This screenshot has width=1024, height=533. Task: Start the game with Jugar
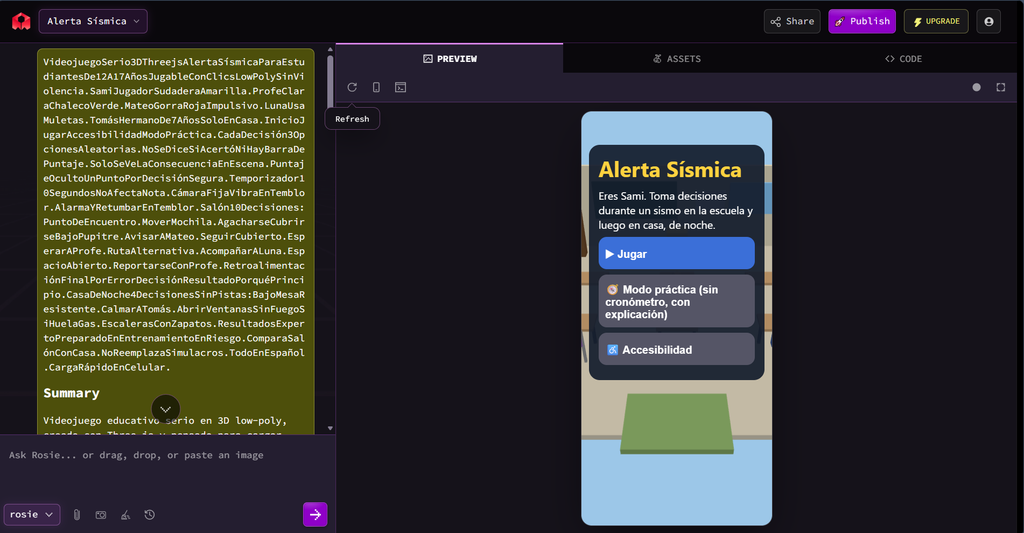[x=677, y=253]
